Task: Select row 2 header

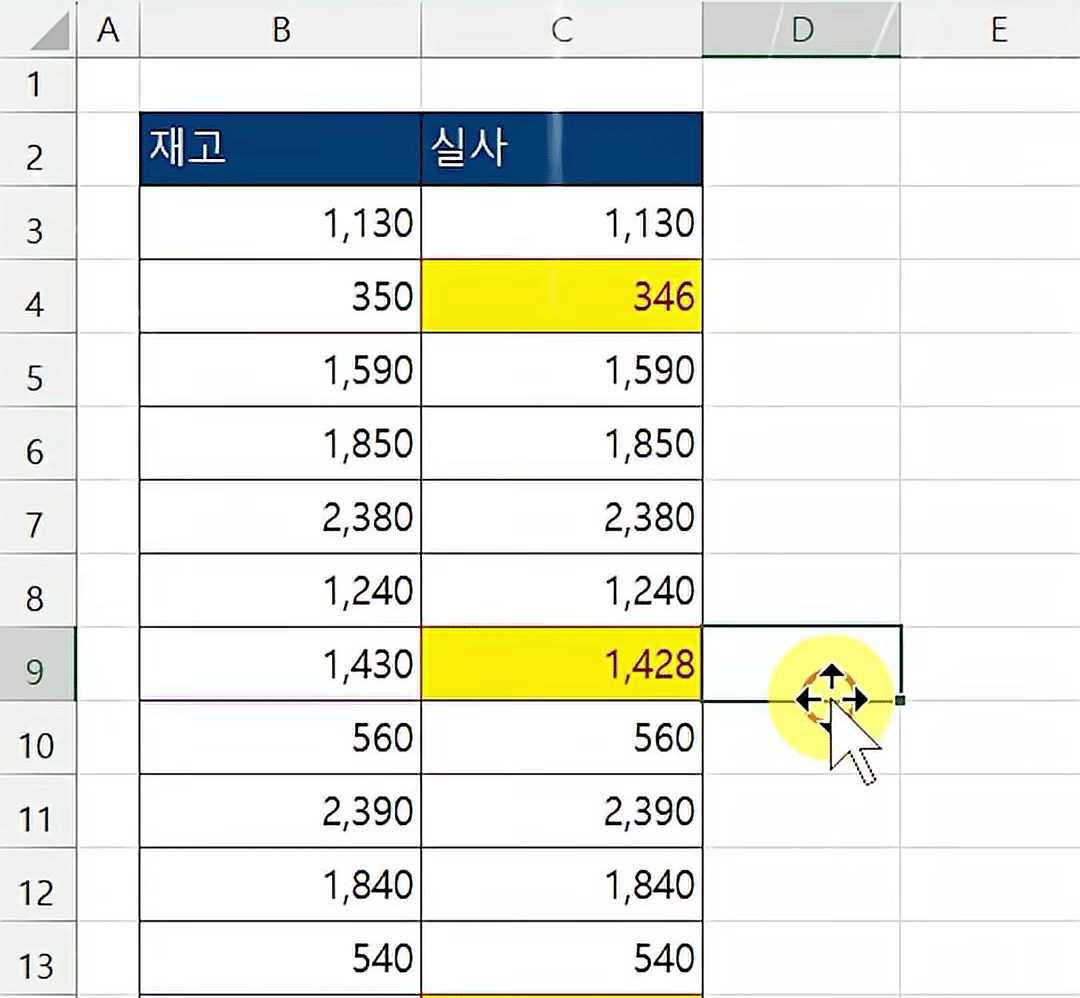Action: coord(38,149)
